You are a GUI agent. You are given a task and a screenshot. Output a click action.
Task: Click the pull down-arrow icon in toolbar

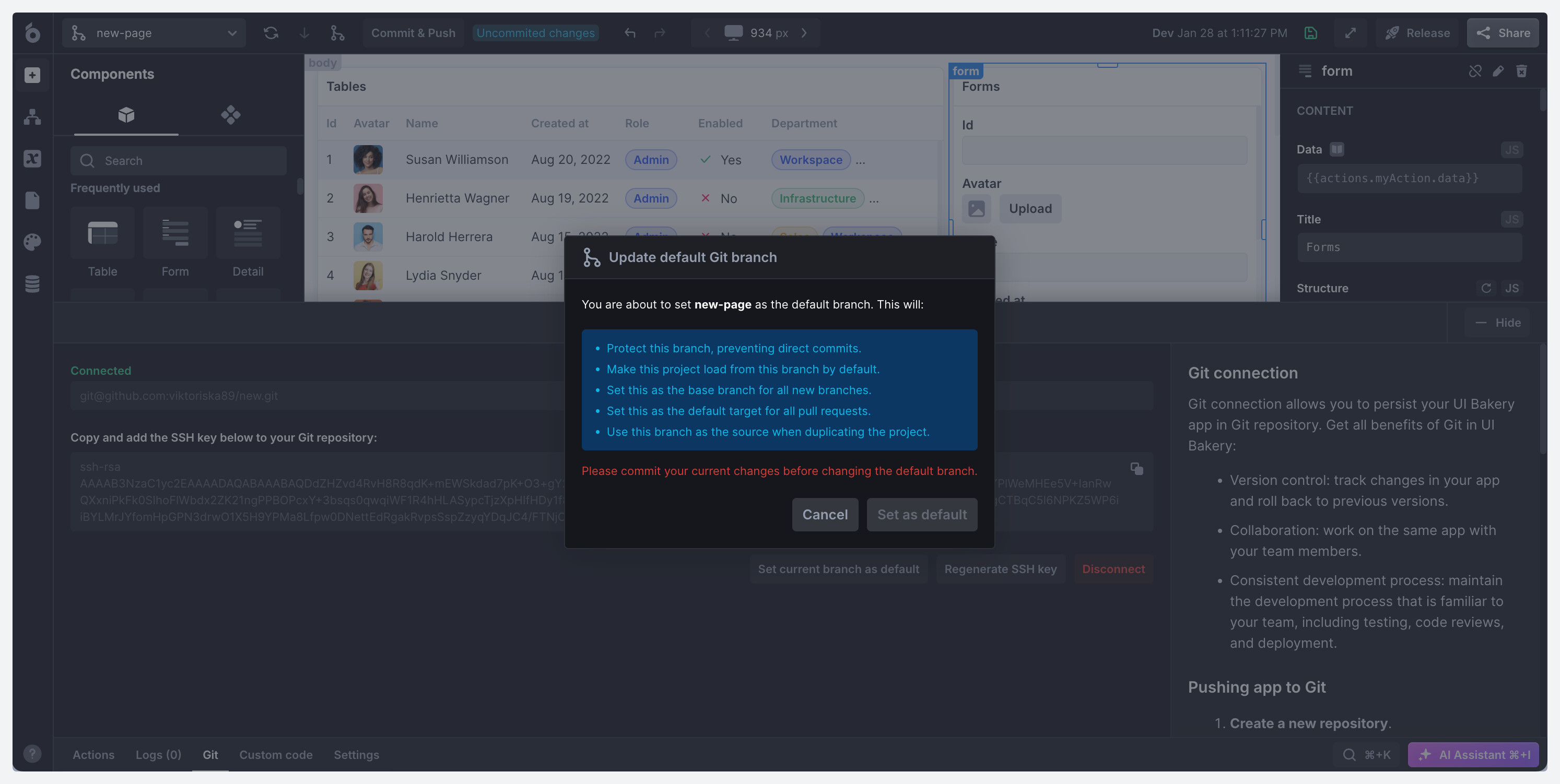[304, 33]
